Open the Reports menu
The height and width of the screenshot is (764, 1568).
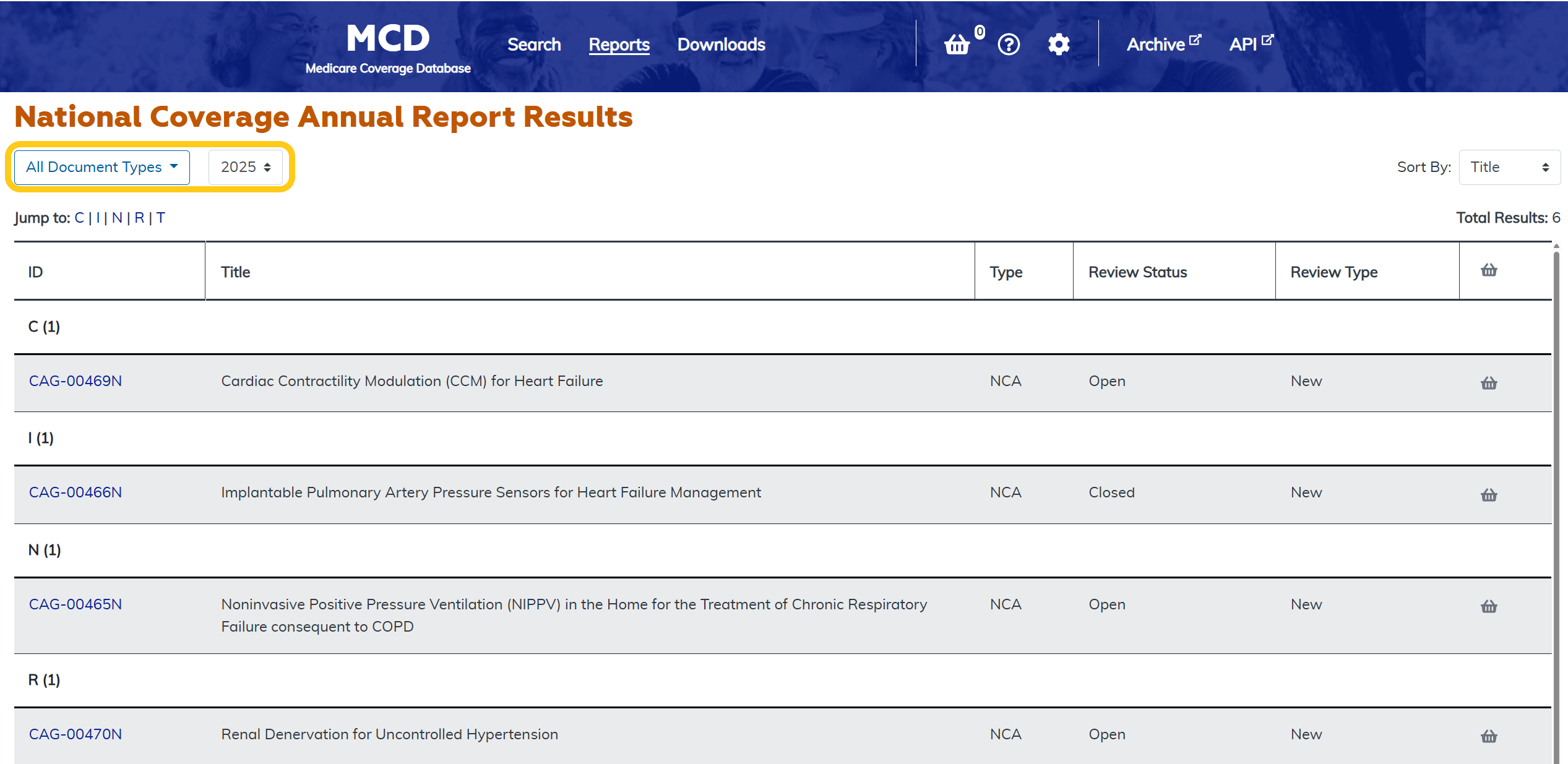click(x=619, y=45)
